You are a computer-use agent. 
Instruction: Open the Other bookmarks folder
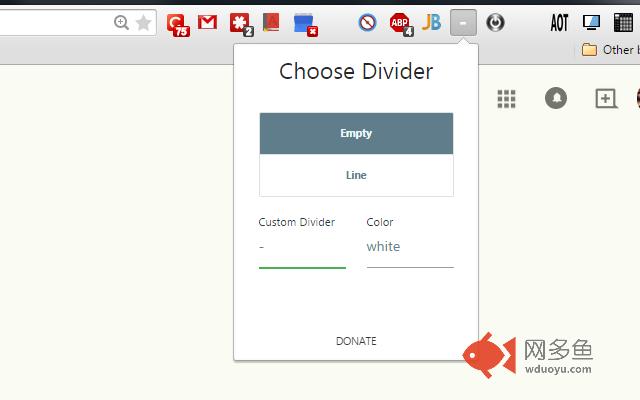(x=608, y=49)
